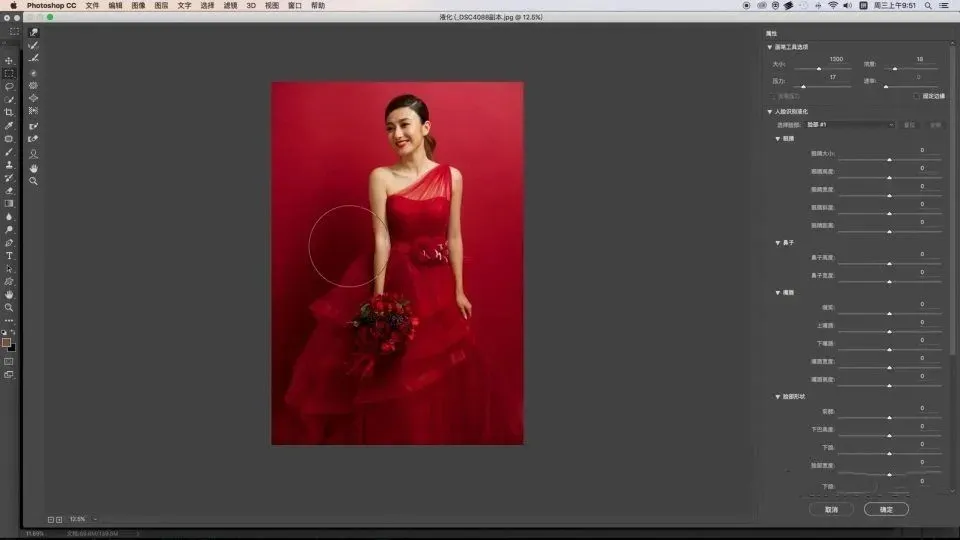
Task: Select the Move tool
Action: pos(9,60)
